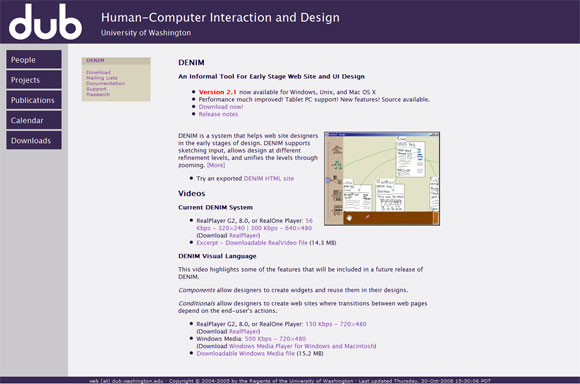The width and height of the screenshot is (580, 384).
Task: Open the People navigation item
Action: [34, 60]
